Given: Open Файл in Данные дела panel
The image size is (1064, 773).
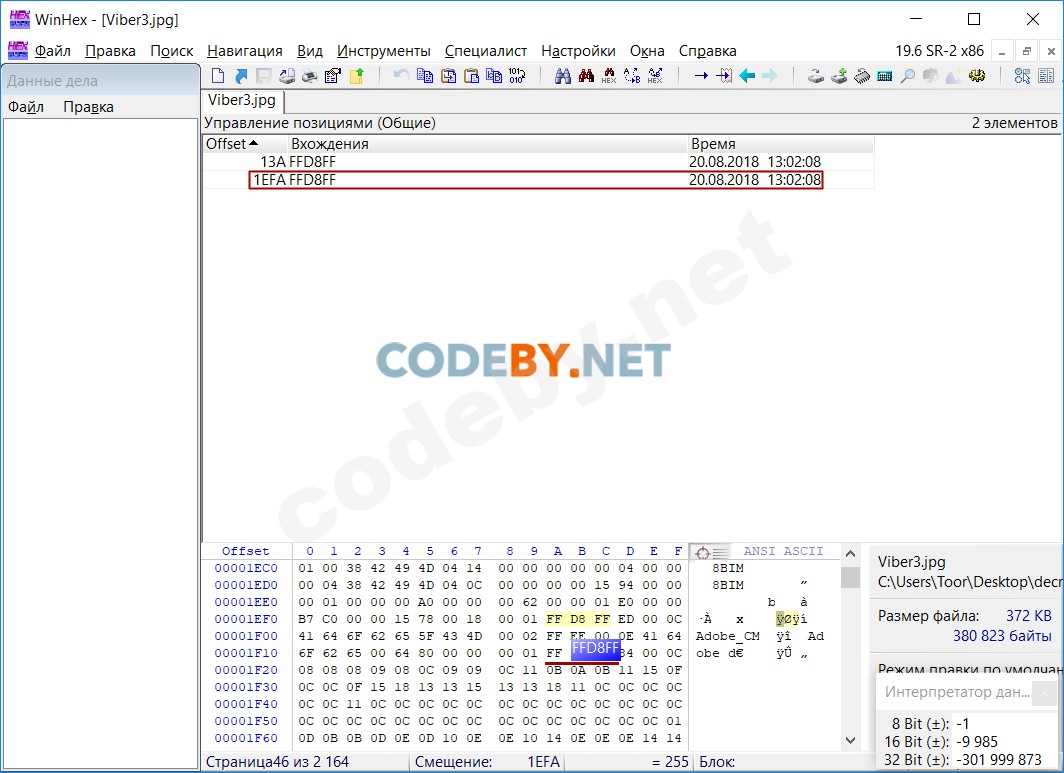Looking at the screenshot, I should coord(26,107).
